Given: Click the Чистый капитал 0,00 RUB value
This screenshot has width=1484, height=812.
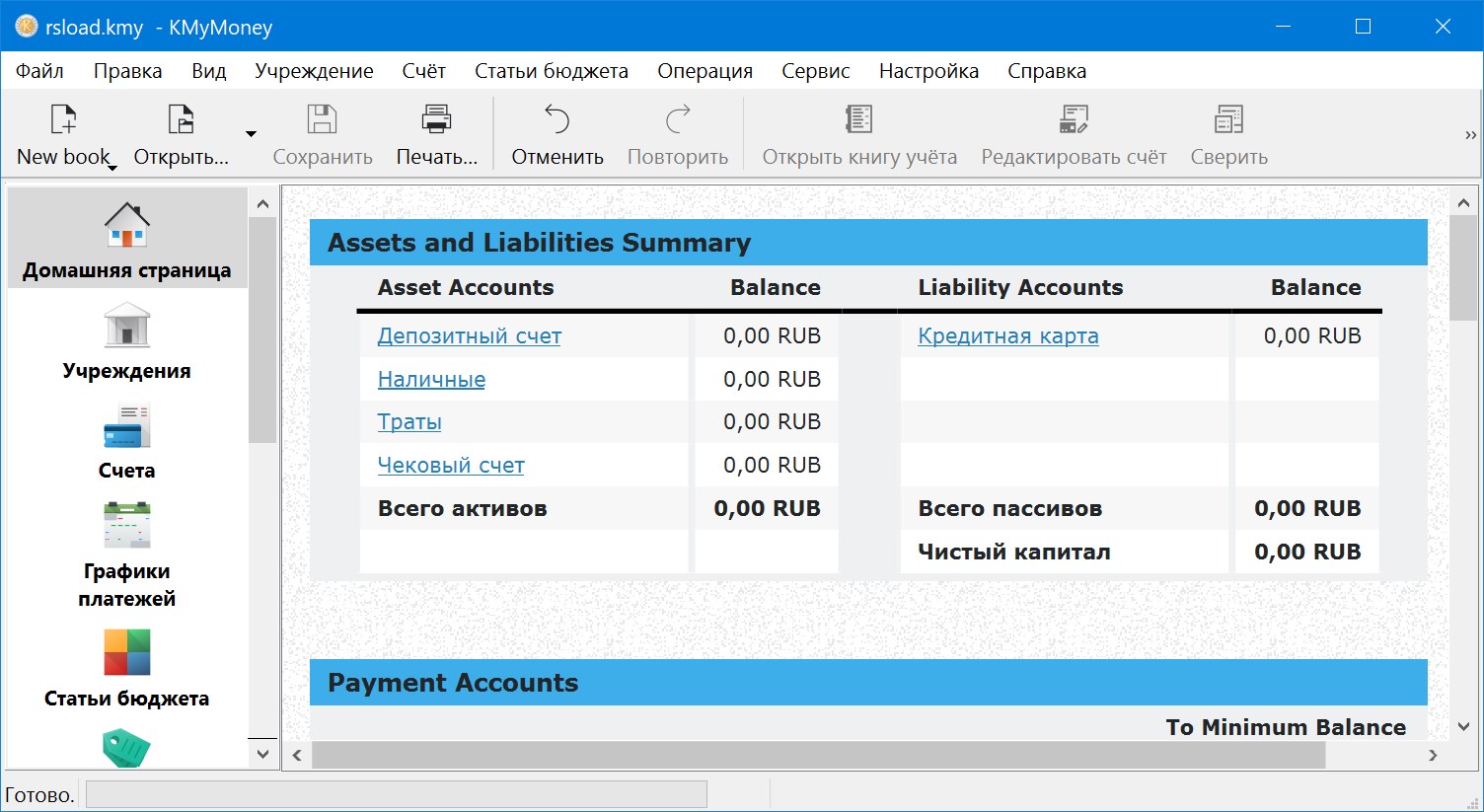Looking at the screenshot, I should tap(1307, 553).
